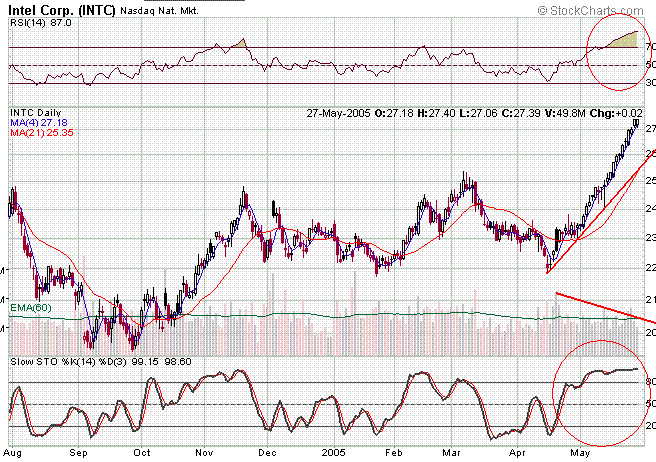This screenshot has height=462, width=656.
Task: Click the 'INTC Daily' label
Action: [x=36, y=113]
